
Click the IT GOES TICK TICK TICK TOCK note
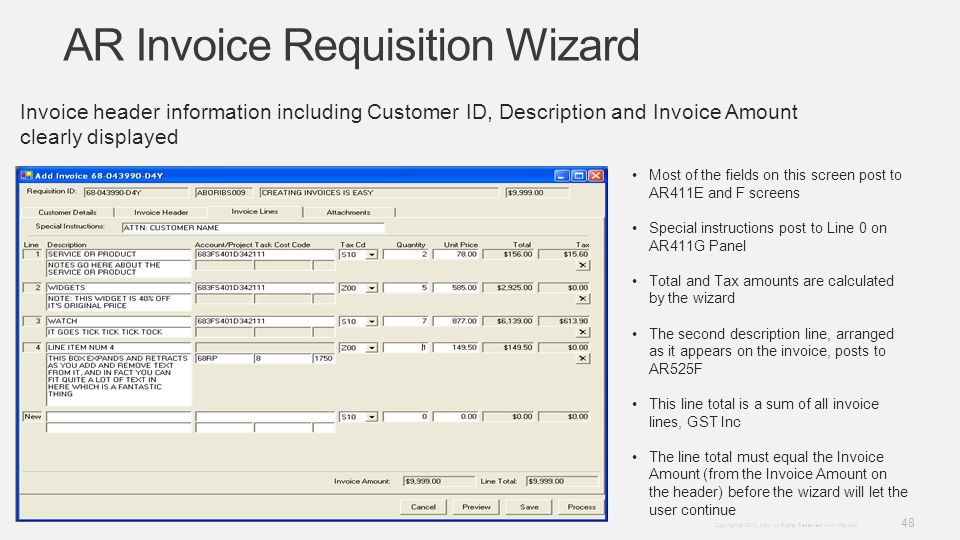pos(119,332)
